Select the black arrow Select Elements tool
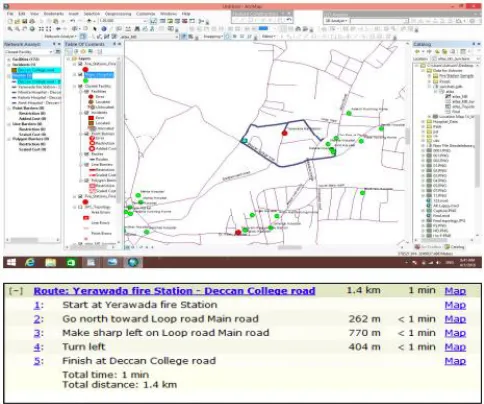 (x=95, y=29)
